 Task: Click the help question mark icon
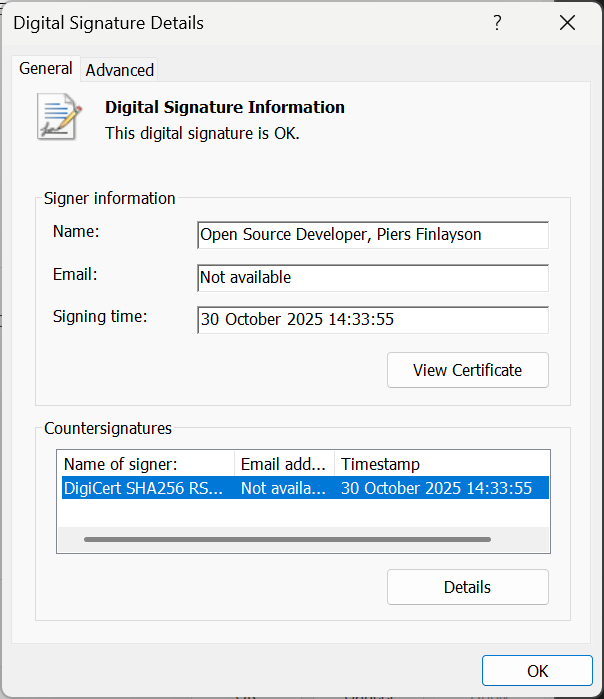[x=497, y=23]
